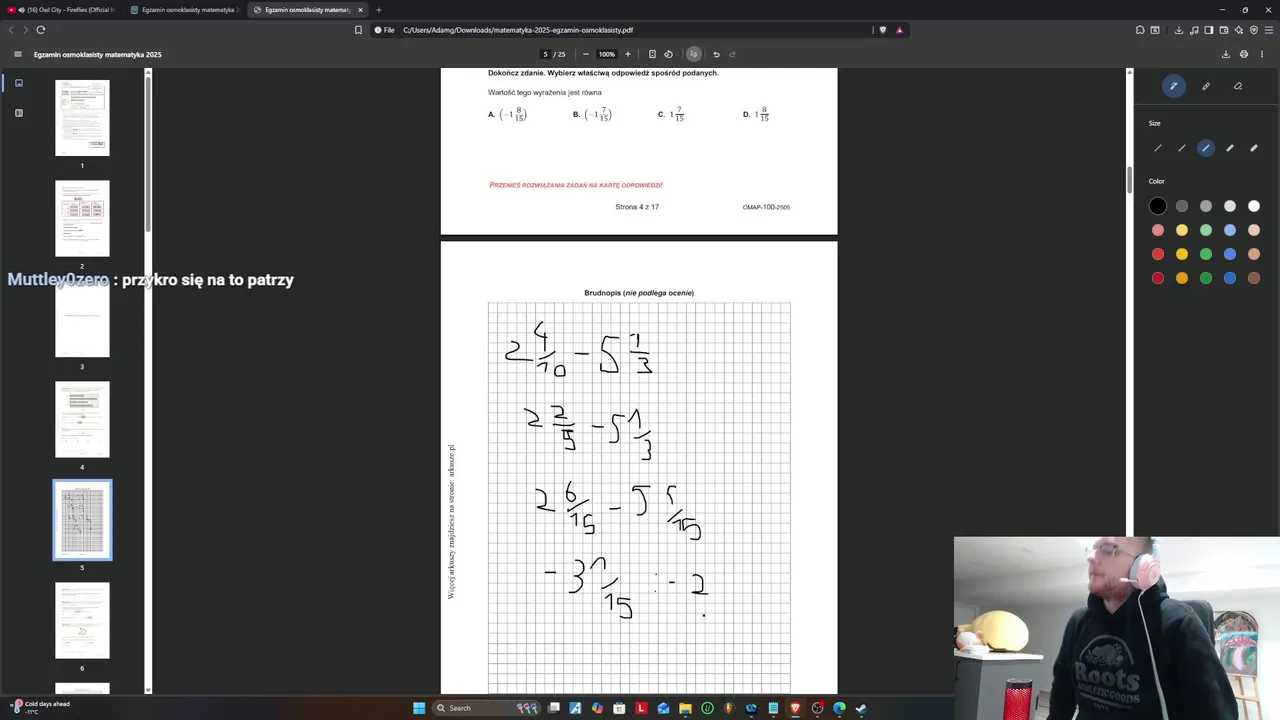The image size is (1280, 720).
Task: Print the PDF document
Action: tap(1244, 54)
